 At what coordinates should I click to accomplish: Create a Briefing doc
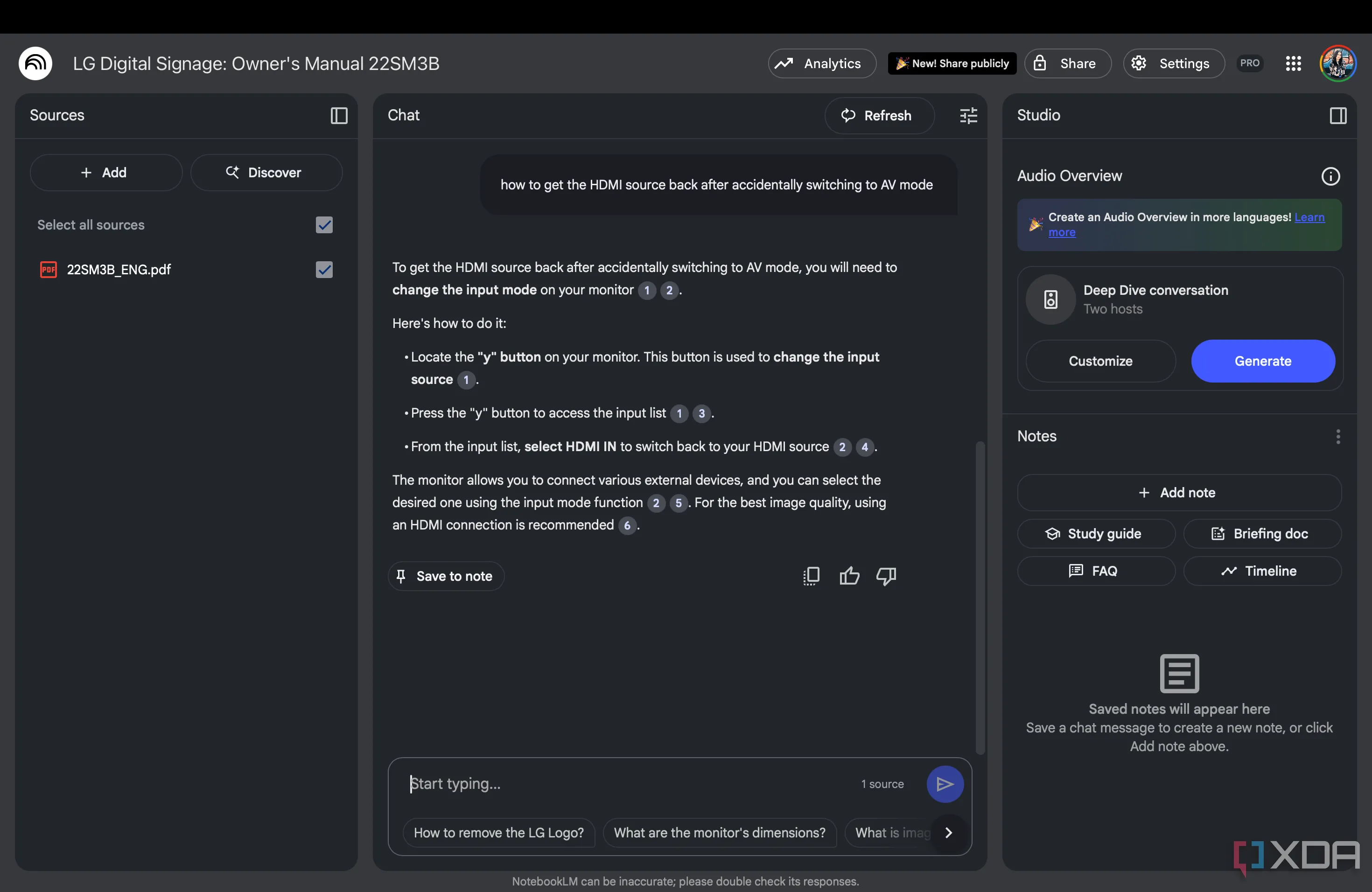1262,534
